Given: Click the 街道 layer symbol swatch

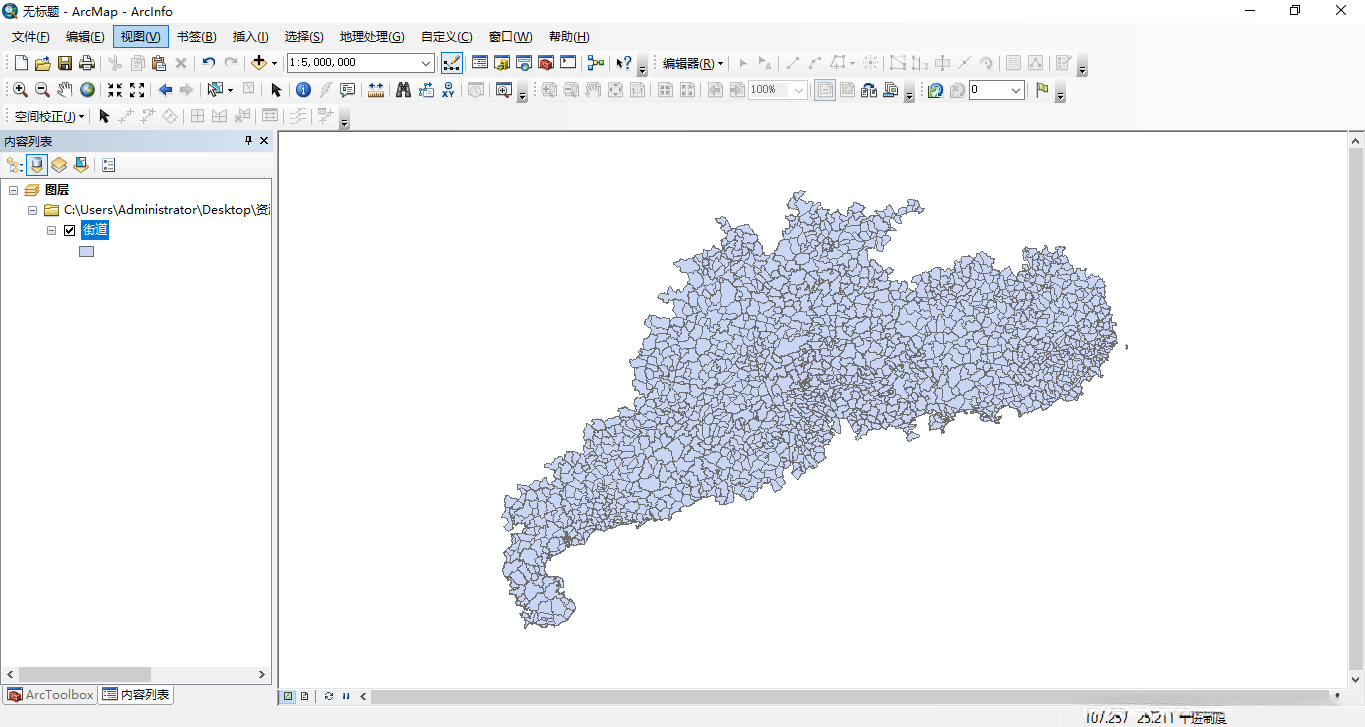Looking at the screenshot, I should [86, 252].
